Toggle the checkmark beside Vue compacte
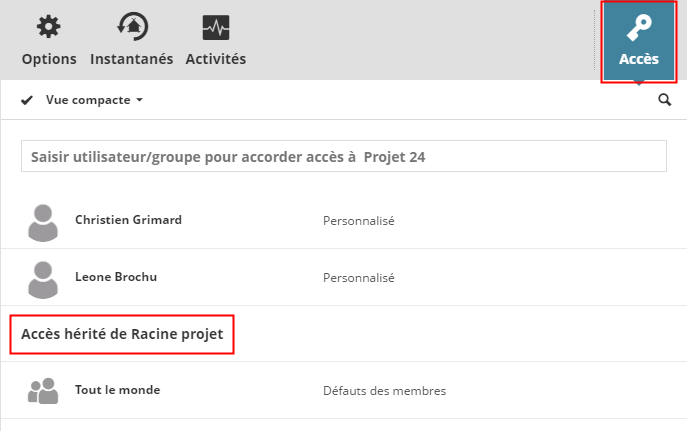687x431 pixels. coord(27,101)
